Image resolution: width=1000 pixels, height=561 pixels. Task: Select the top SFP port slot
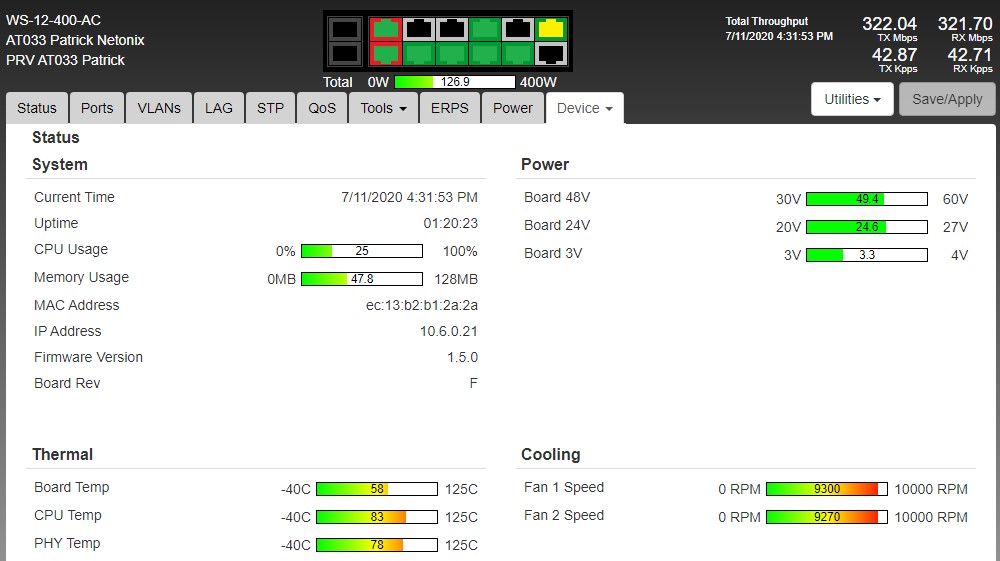tap(345, 29)
